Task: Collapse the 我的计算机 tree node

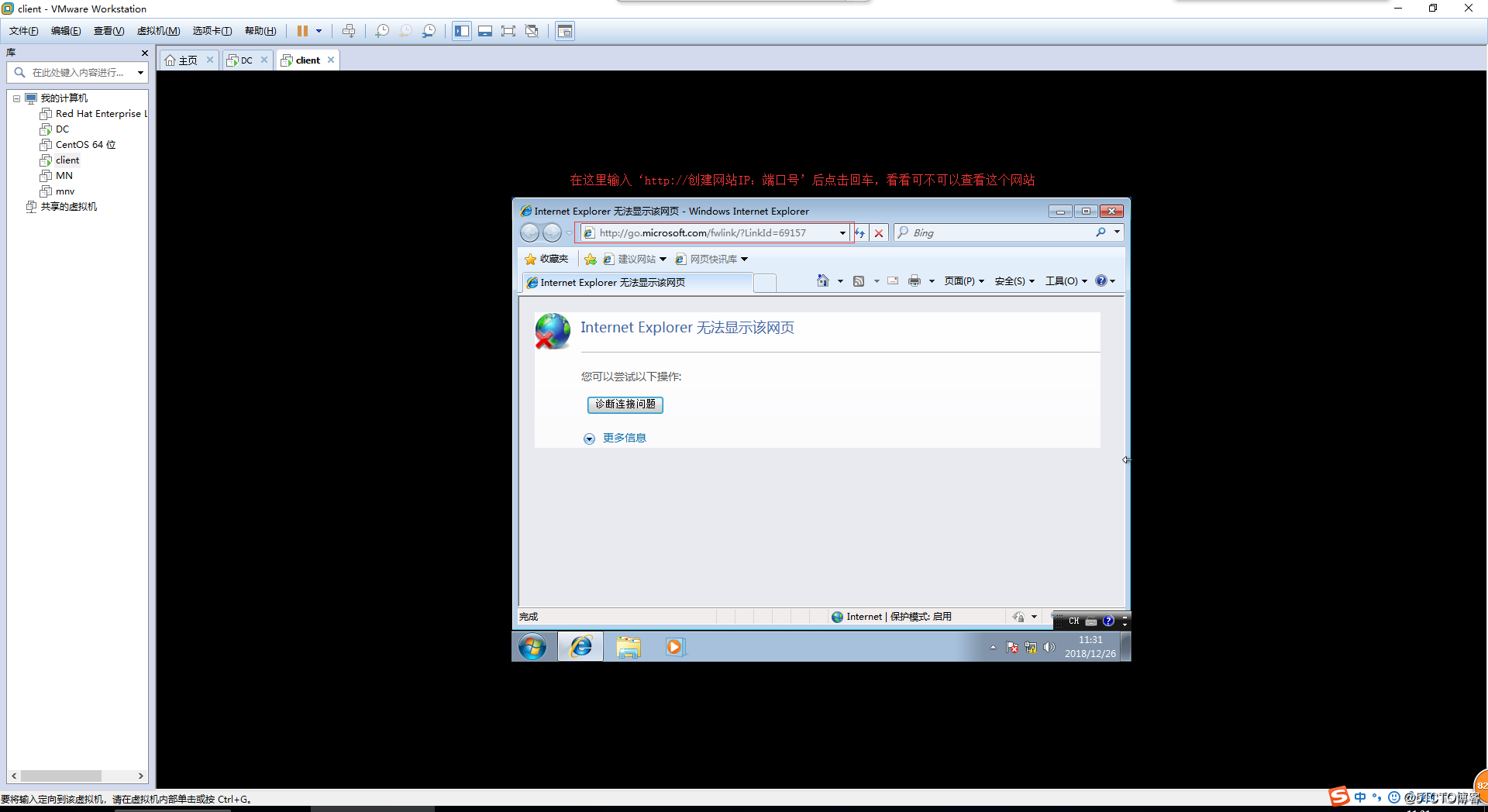Action: (16, 98)
